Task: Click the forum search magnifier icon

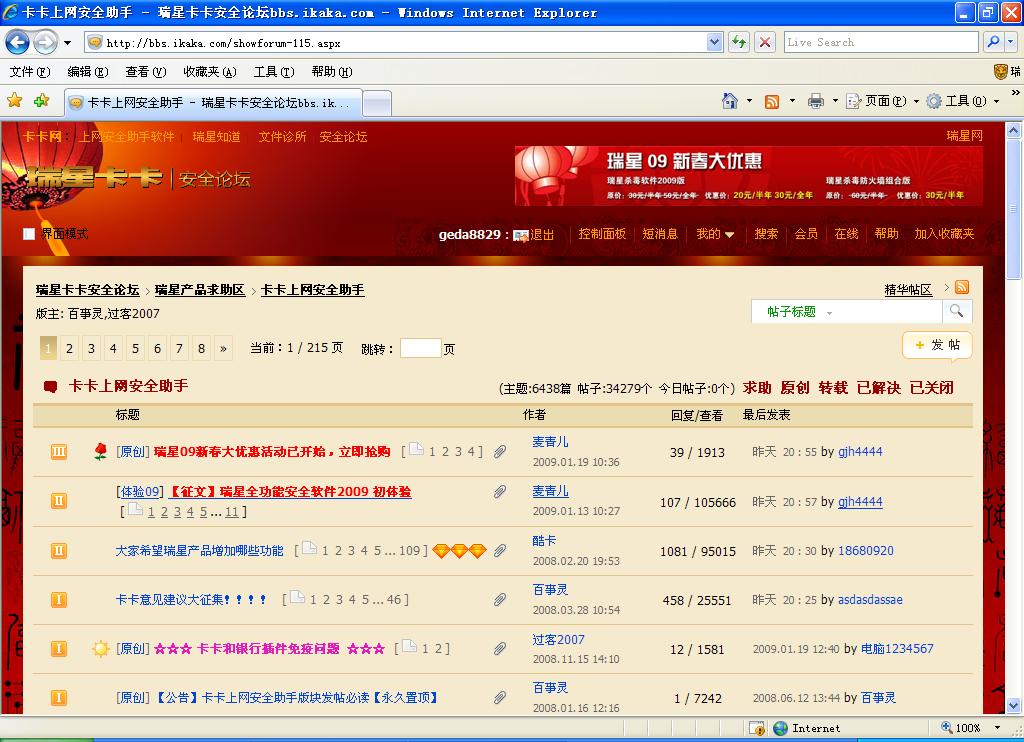Action: click(x=956, y=311)
